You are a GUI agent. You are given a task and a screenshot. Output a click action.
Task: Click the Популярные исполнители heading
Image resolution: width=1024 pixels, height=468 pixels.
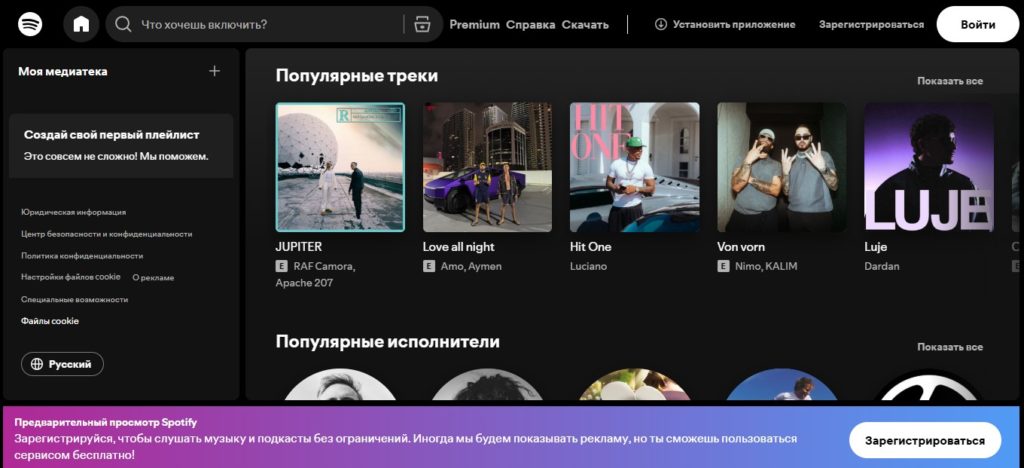click(x=387, y=341)
